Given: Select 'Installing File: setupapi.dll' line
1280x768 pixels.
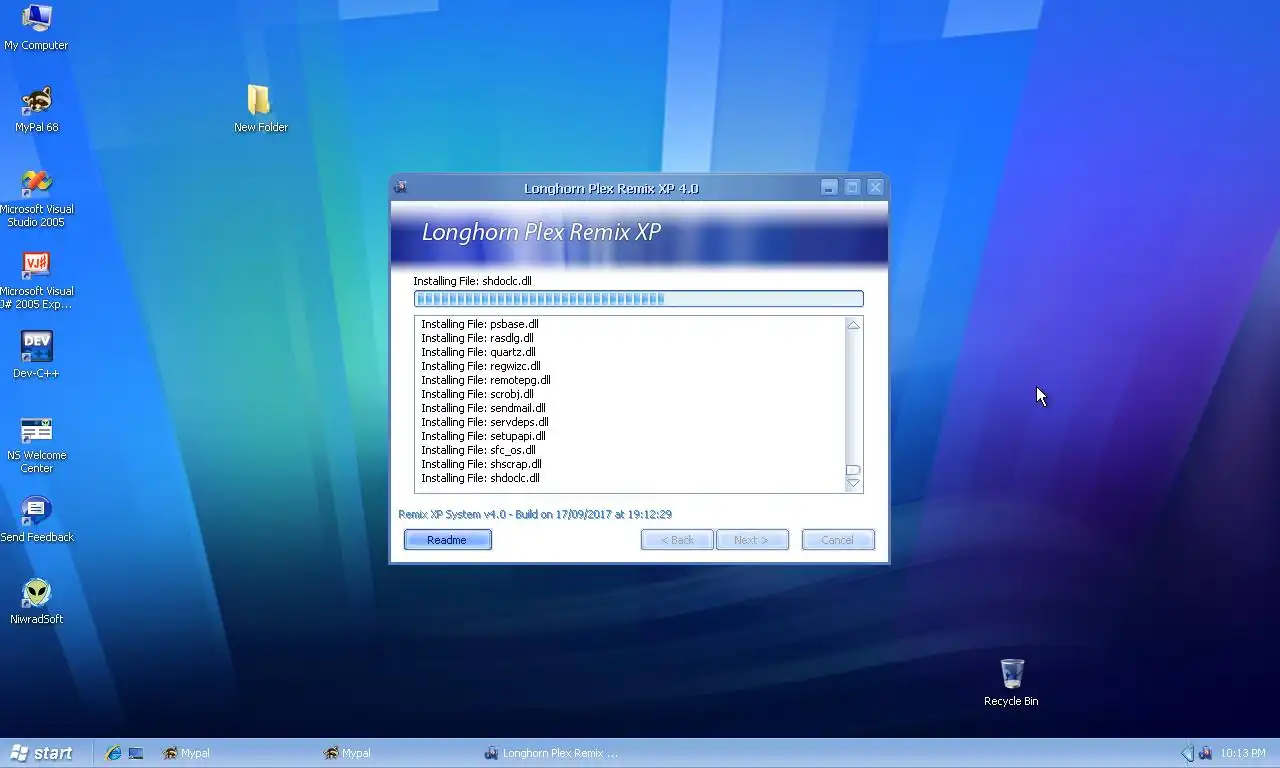Looking at the screenshot, I should pyautogui.click(x=483, y=436).
